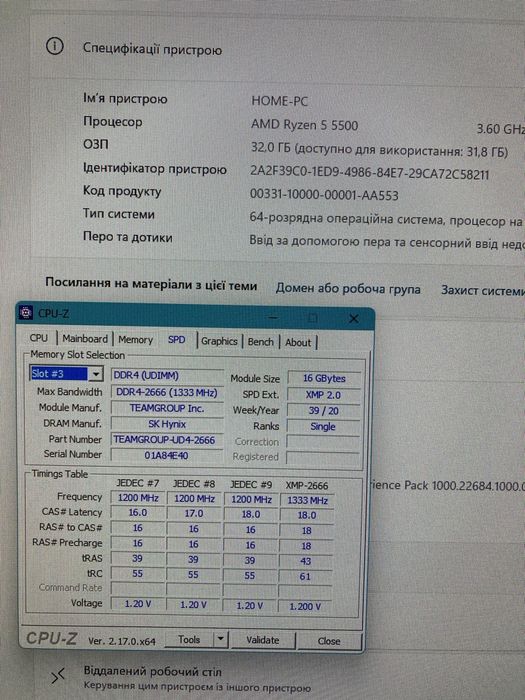Open the Memory tab

point(135,340)
